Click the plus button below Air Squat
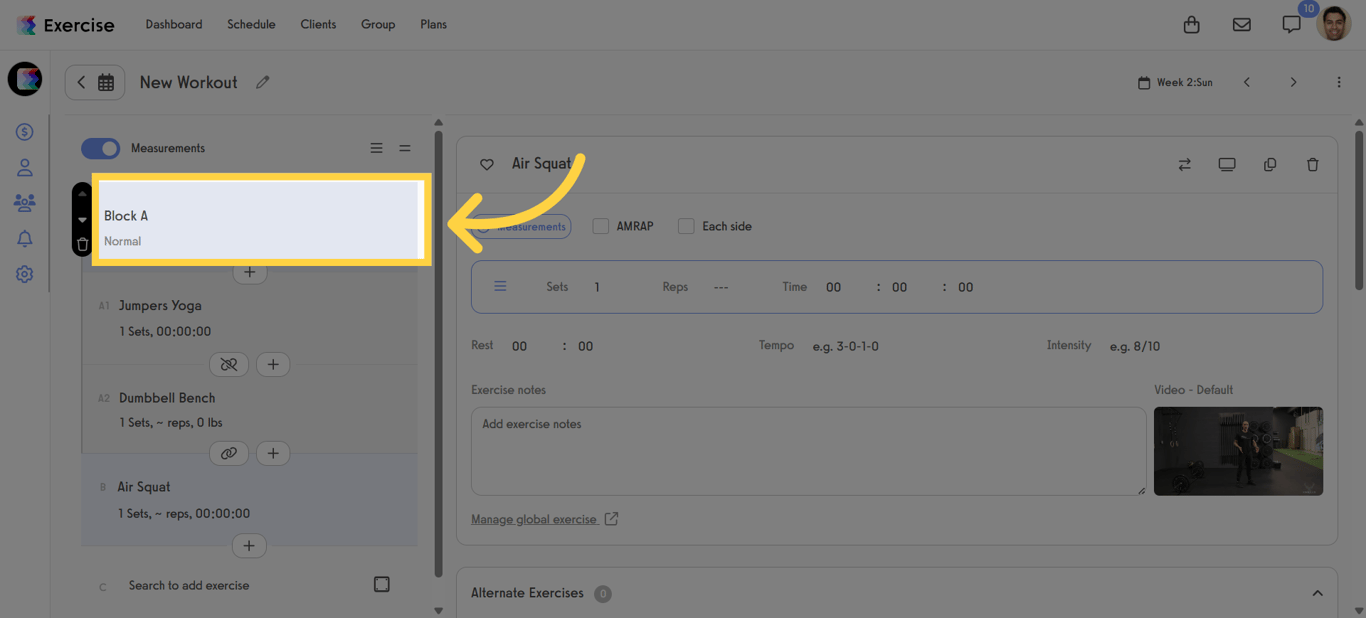This screenshot has width=1366, height=618. point(249,545)
